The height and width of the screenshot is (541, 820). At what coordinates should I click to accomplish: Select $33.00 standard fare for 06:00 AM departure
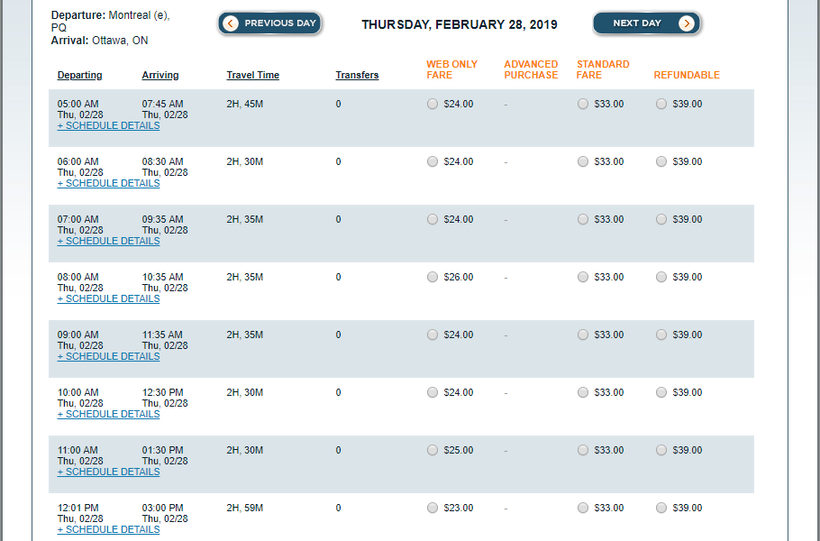click(x=583, y=161)
